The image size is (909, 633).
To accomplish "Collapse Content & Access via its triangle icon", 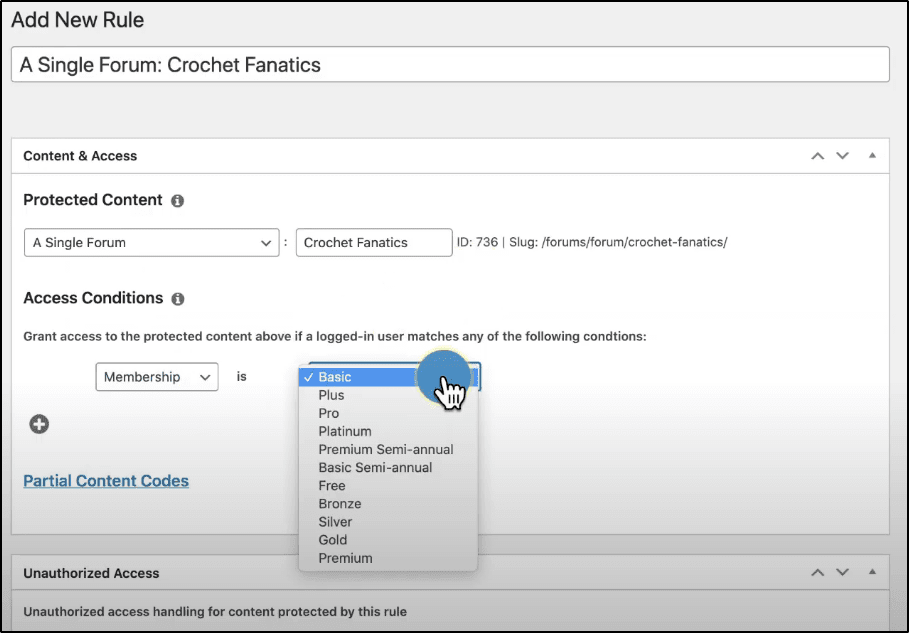I will point(871,155).
